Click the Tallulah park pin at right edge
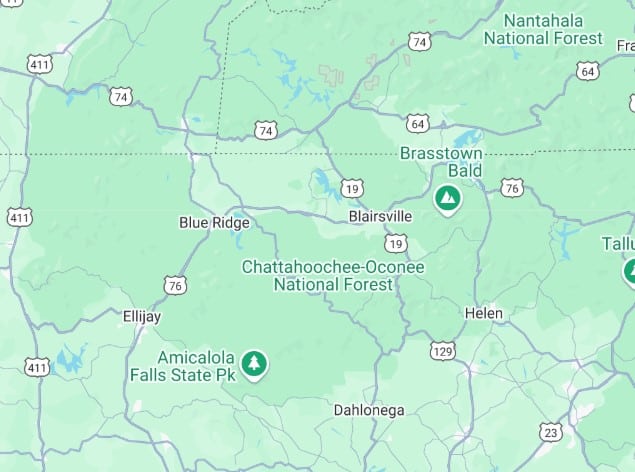The image size is (635, 472). pyautogui.click(x=630, y=273)
